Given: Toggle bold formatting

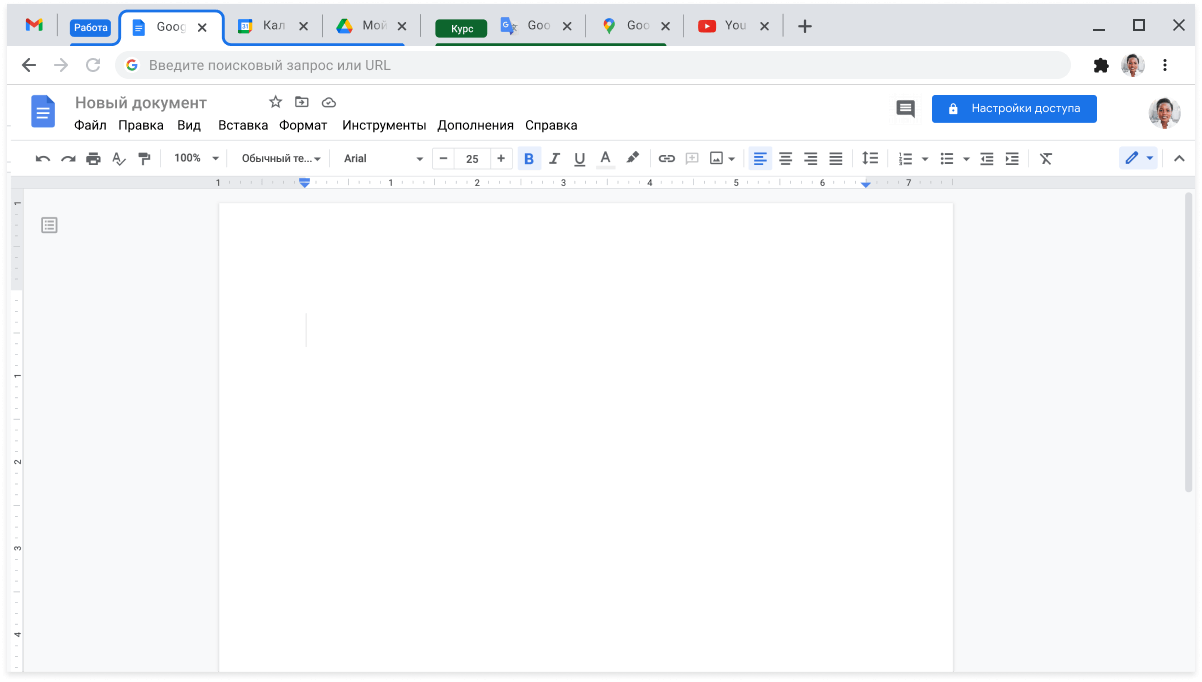Looking at the screenshot, I should [529, 159].
